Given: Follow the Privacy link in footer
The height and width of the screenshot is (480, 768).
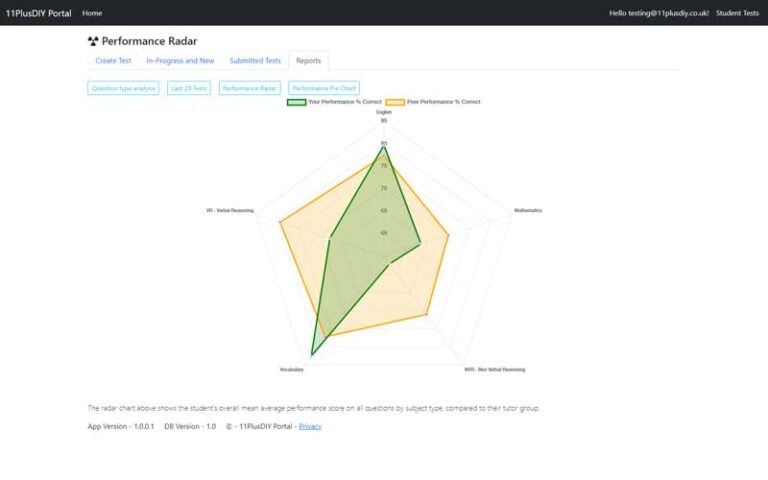Looking at the screenshot, I should (x=310, y=426).
